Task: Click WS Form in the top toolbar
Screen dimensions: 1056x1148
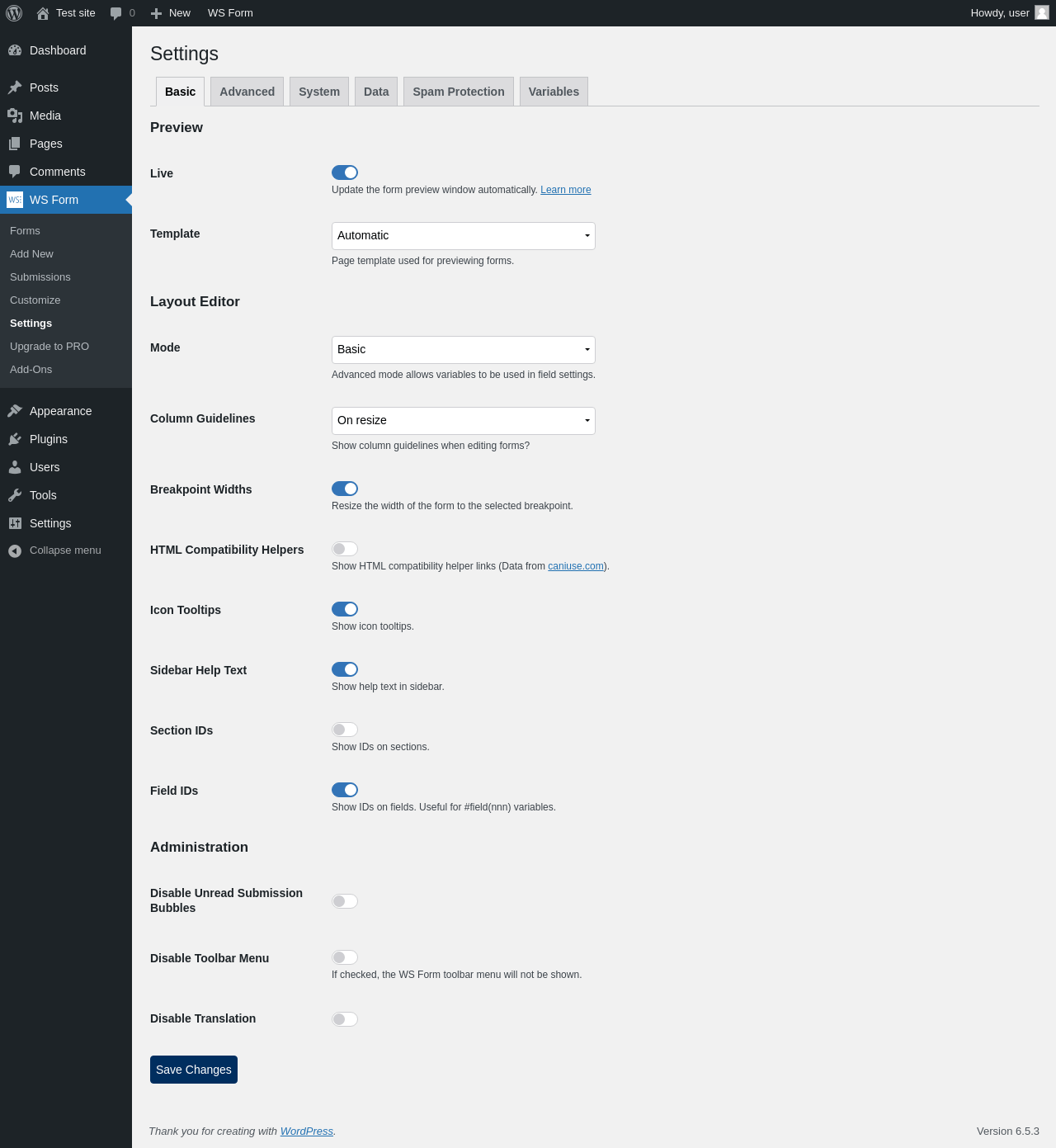Action: point(230,13)
